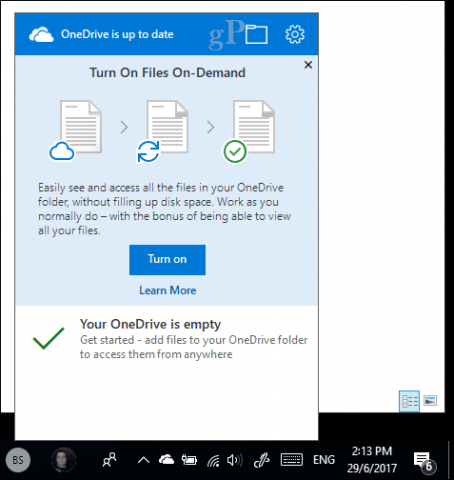This screenshot has height=480, width=454.
Task: Click 'Your OneDrive is empty' heading
Action: [150, 324]
